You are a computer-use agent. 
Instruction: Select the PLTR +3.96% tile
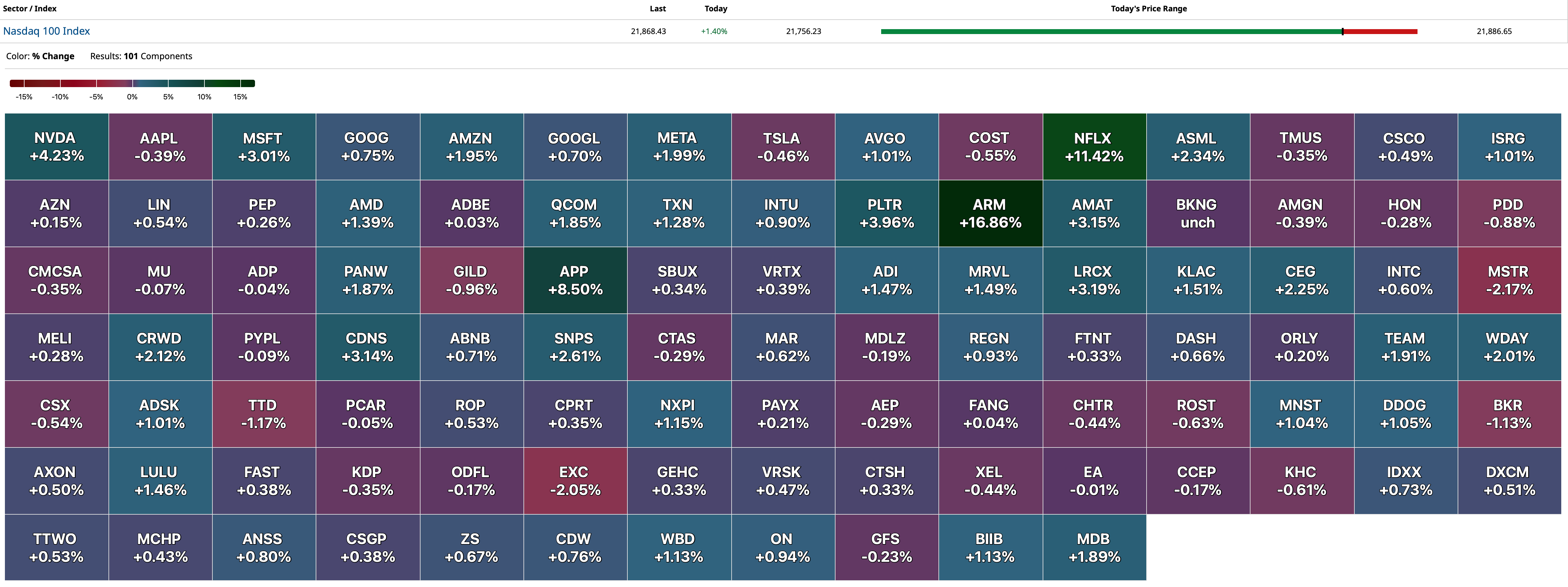click(886, 214)
